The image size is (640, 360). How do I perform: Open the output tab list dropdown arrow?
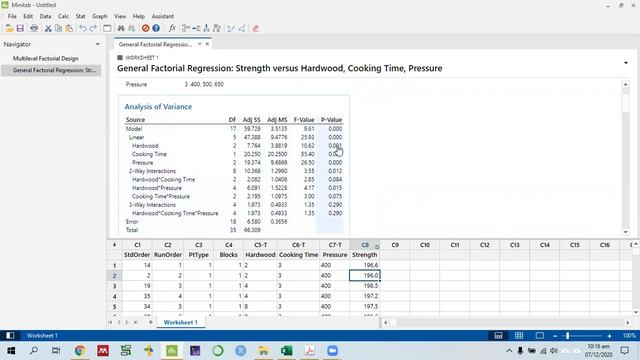(200, 44)
